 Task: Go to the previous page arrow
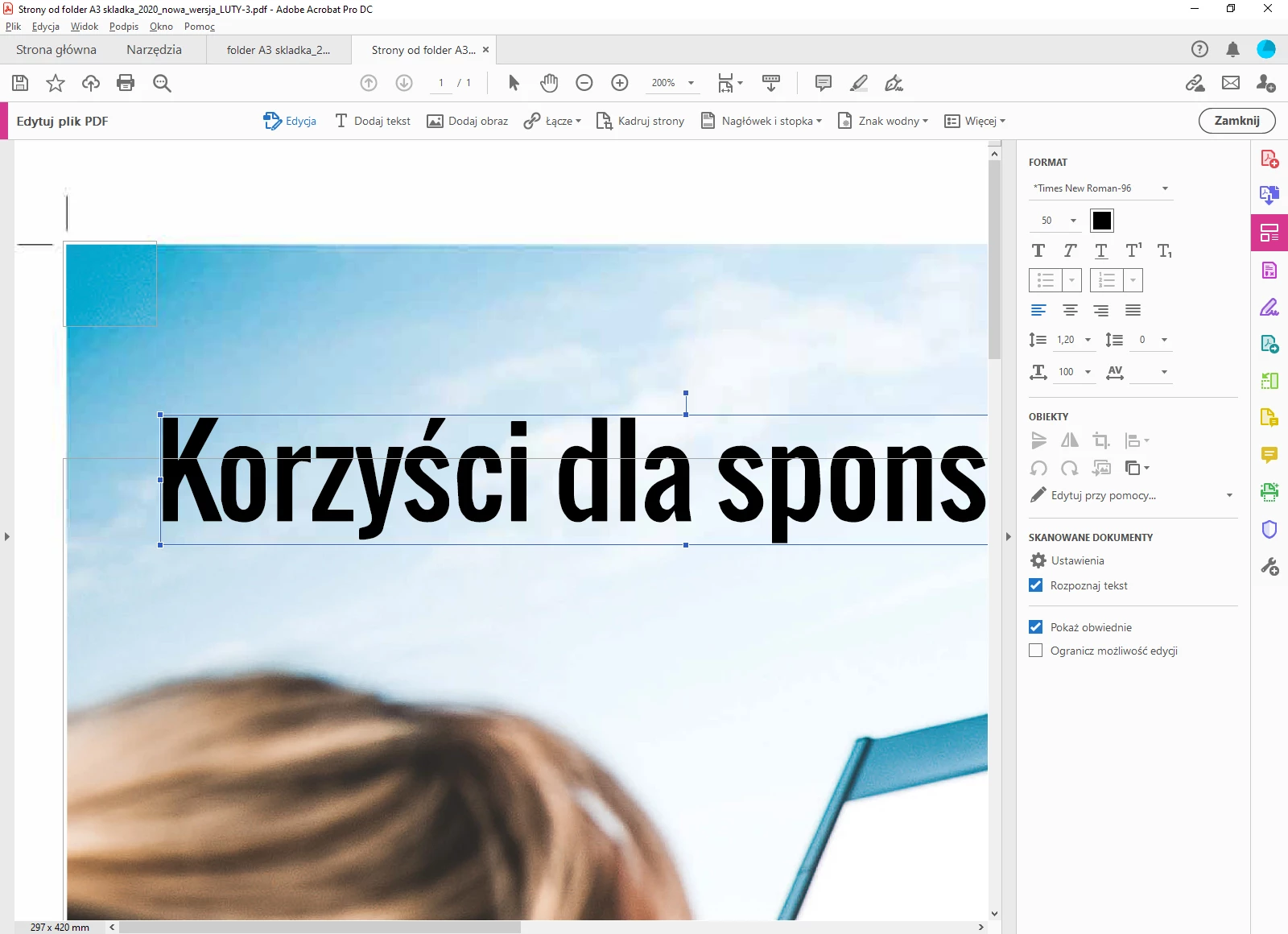coord(369,83)
